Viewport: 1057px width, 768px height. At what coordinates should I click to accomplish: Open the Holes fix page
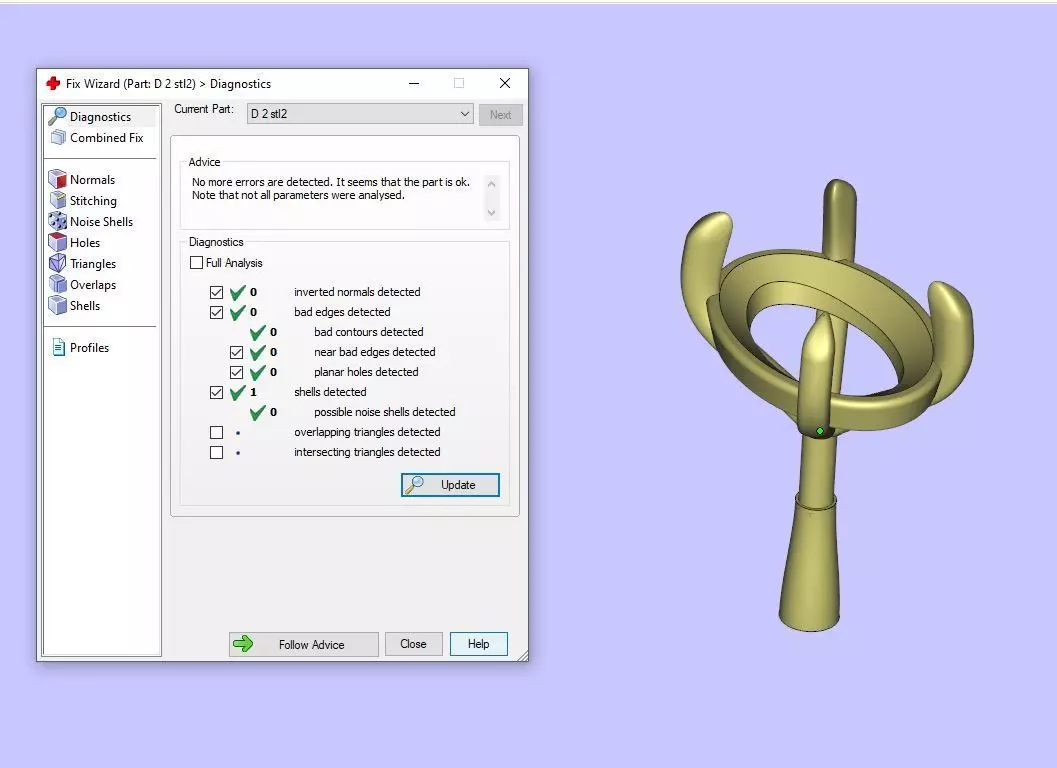point(85,242)
